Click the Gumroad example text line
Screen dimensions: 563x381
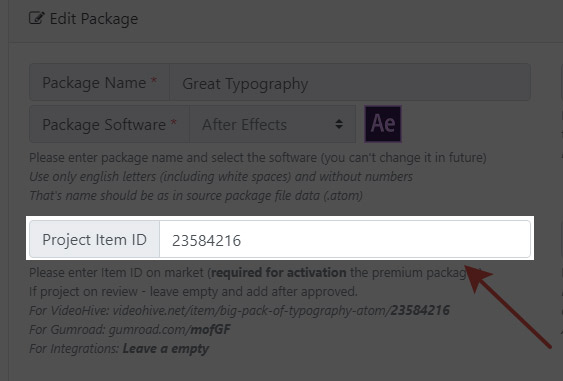click(130, 329)
